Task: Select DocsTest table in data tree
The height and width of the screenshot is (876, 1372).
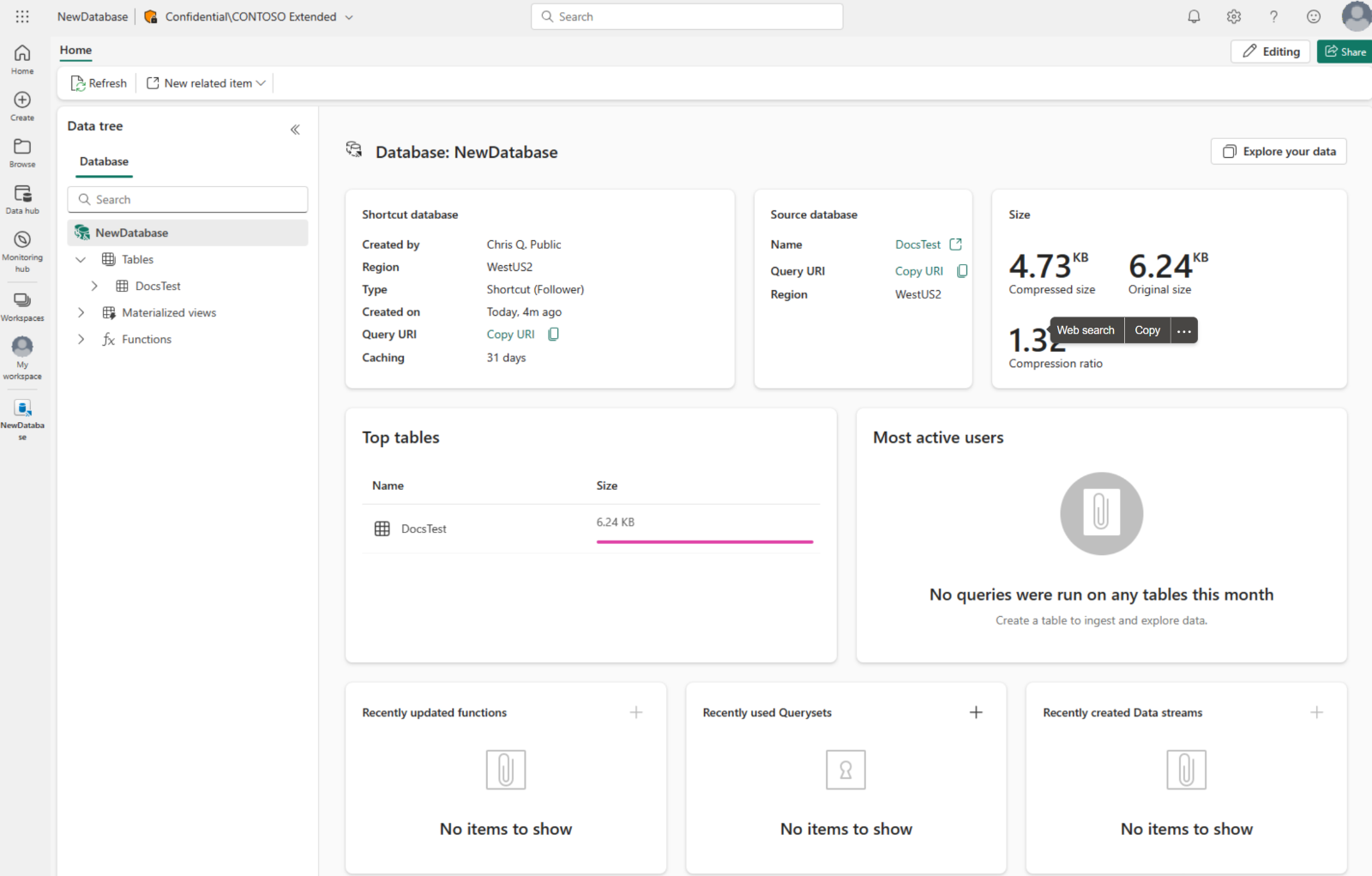Action: (x=158, y=286)
